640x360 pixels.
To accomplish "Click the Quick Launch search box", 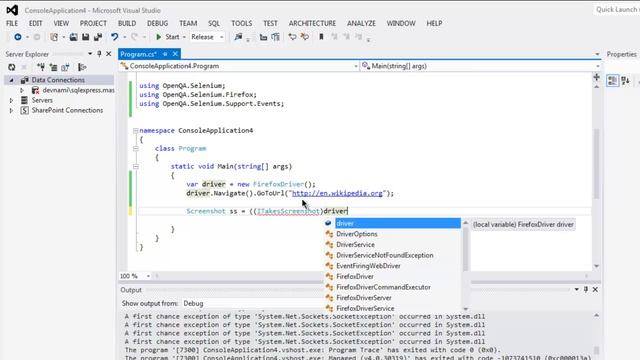I will pos(617,9).
